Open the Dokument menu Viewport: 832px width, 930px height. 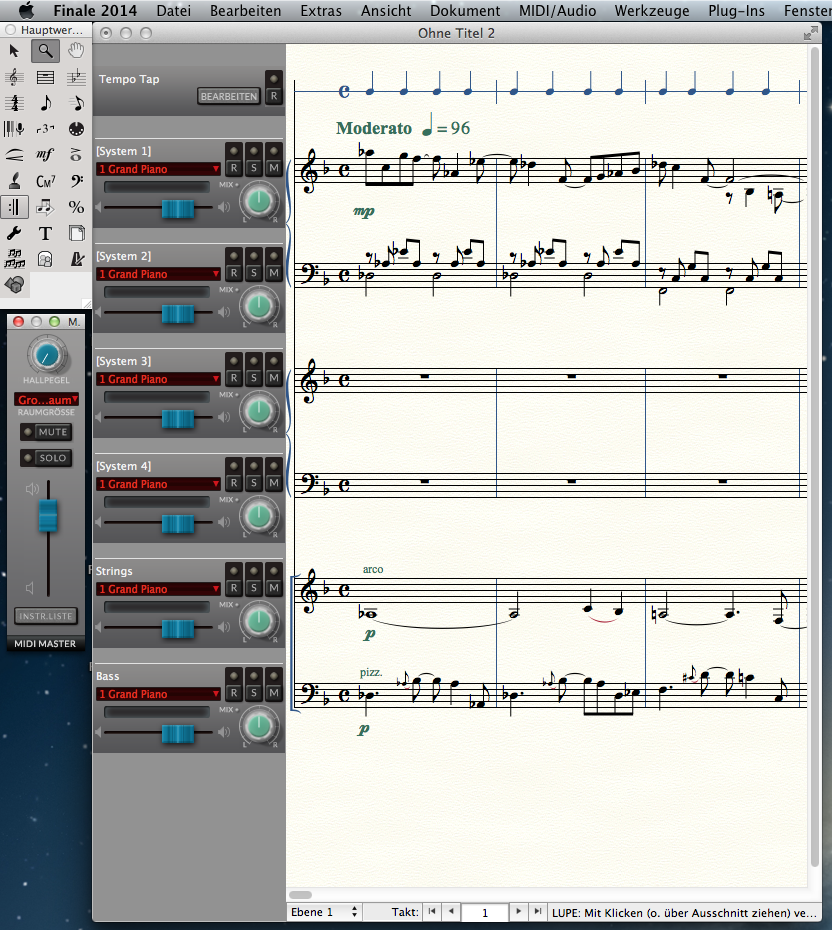[x=465, y=11]
